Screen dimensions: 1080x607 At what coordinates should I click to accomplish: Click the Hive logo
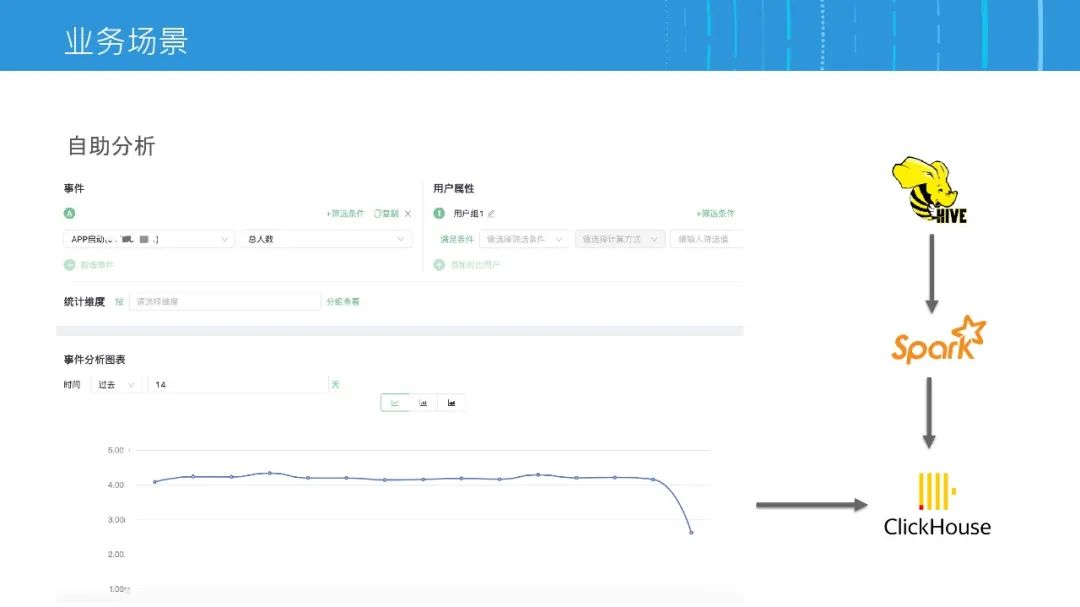tap(930, 189)
